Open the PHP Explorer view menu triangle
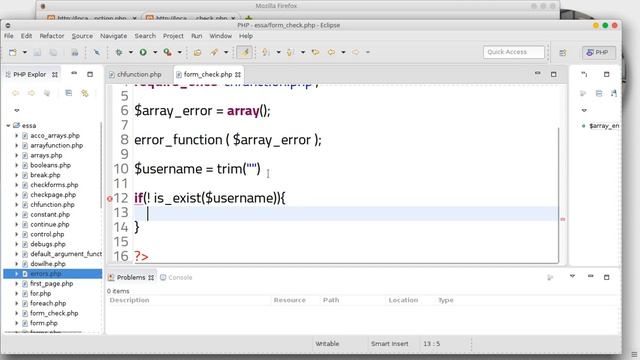This screenshot has height=360, width=640. tap(17, 110)
